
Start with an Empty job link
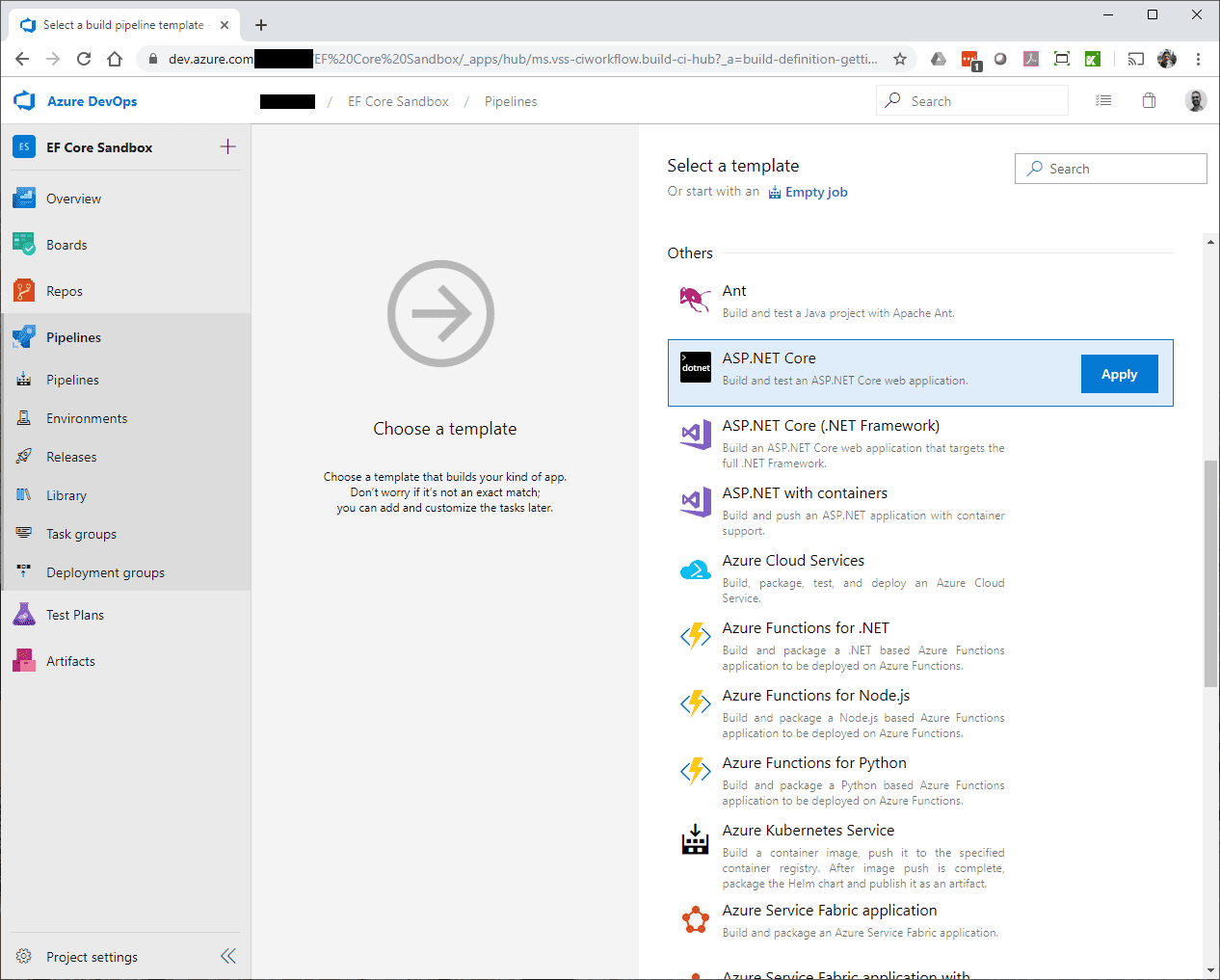[815, 192]
